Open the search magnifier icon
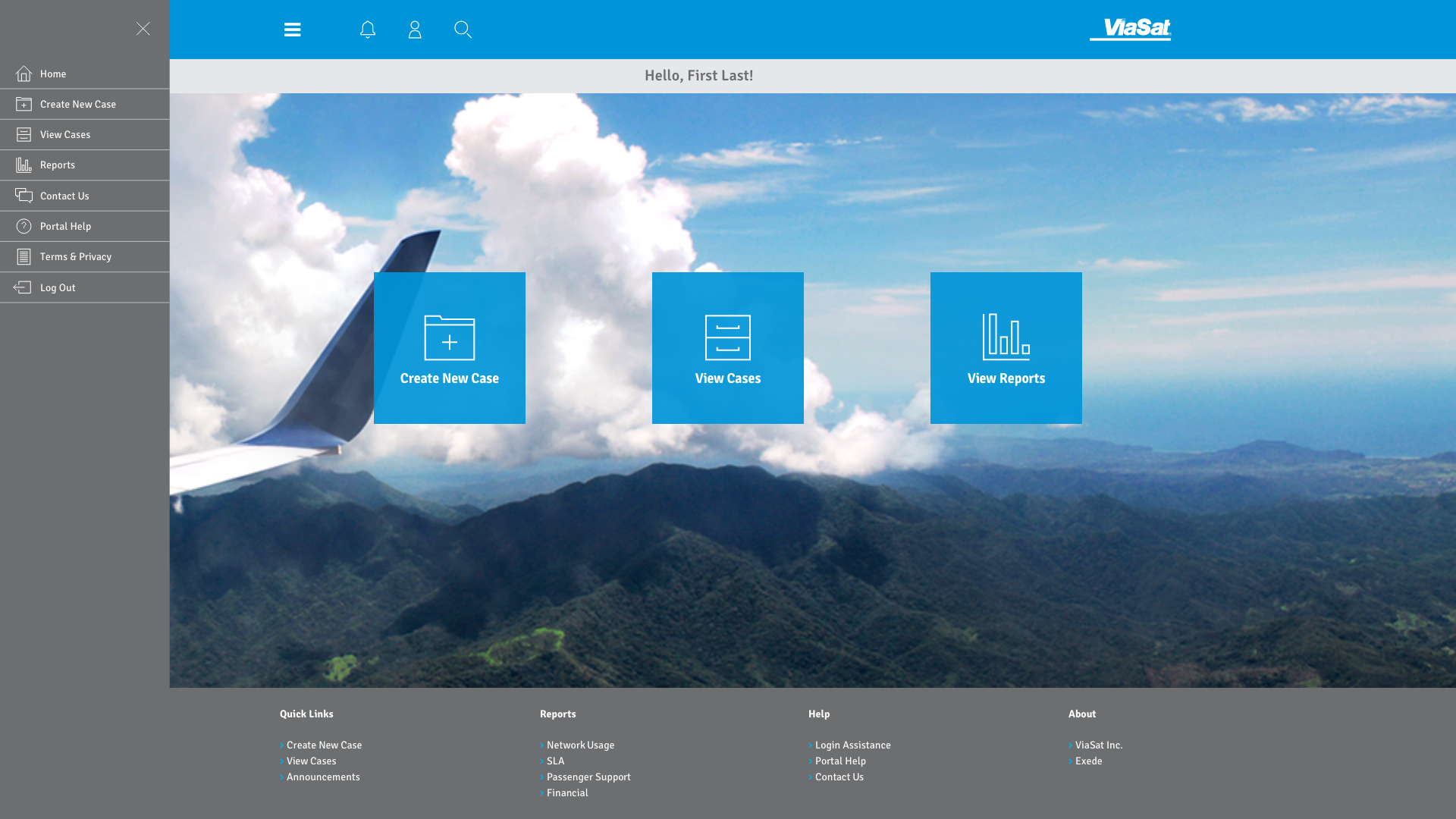This screenshot has width=1456, height=819. click(x=463, y=30)
